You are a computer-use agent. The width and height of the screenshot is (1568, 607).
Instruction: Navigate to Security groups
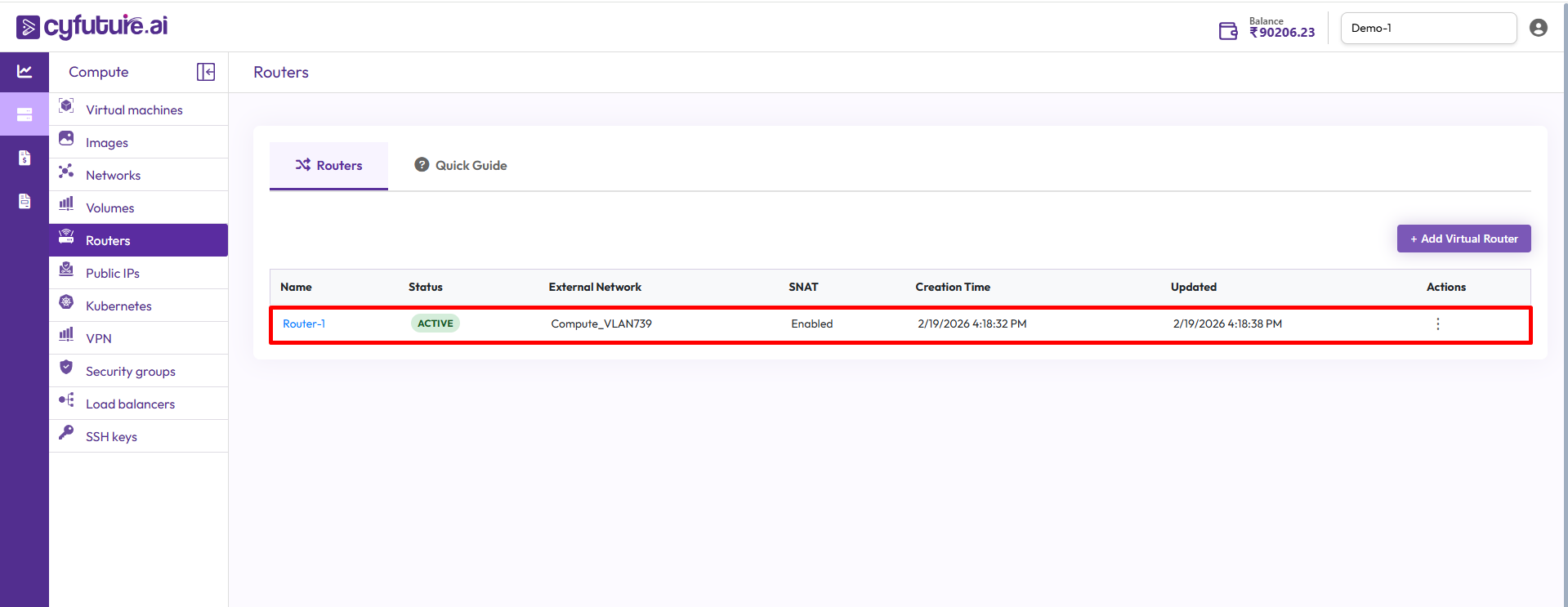pos(130,371)
